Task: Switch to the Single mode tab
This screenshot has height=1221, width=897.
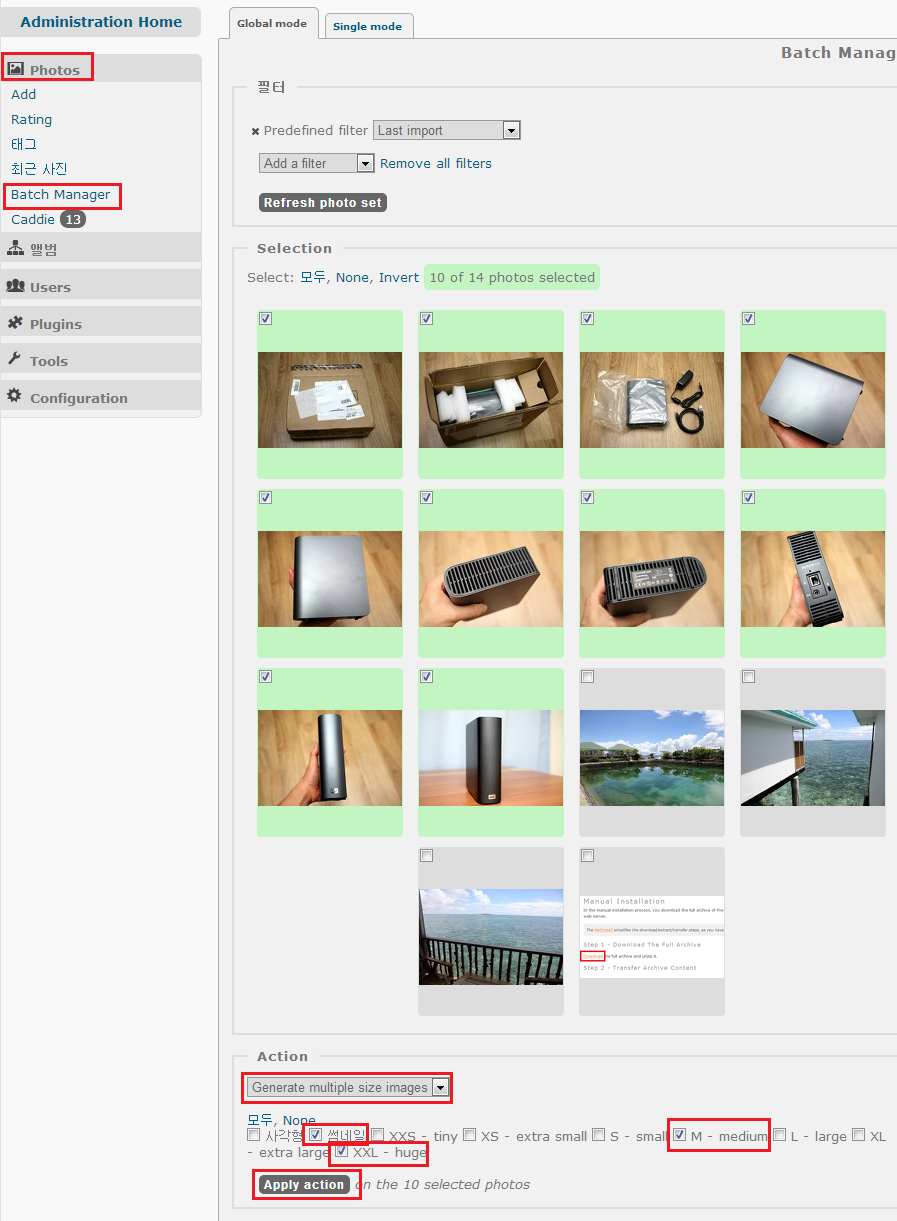Action: pos(367,26)
